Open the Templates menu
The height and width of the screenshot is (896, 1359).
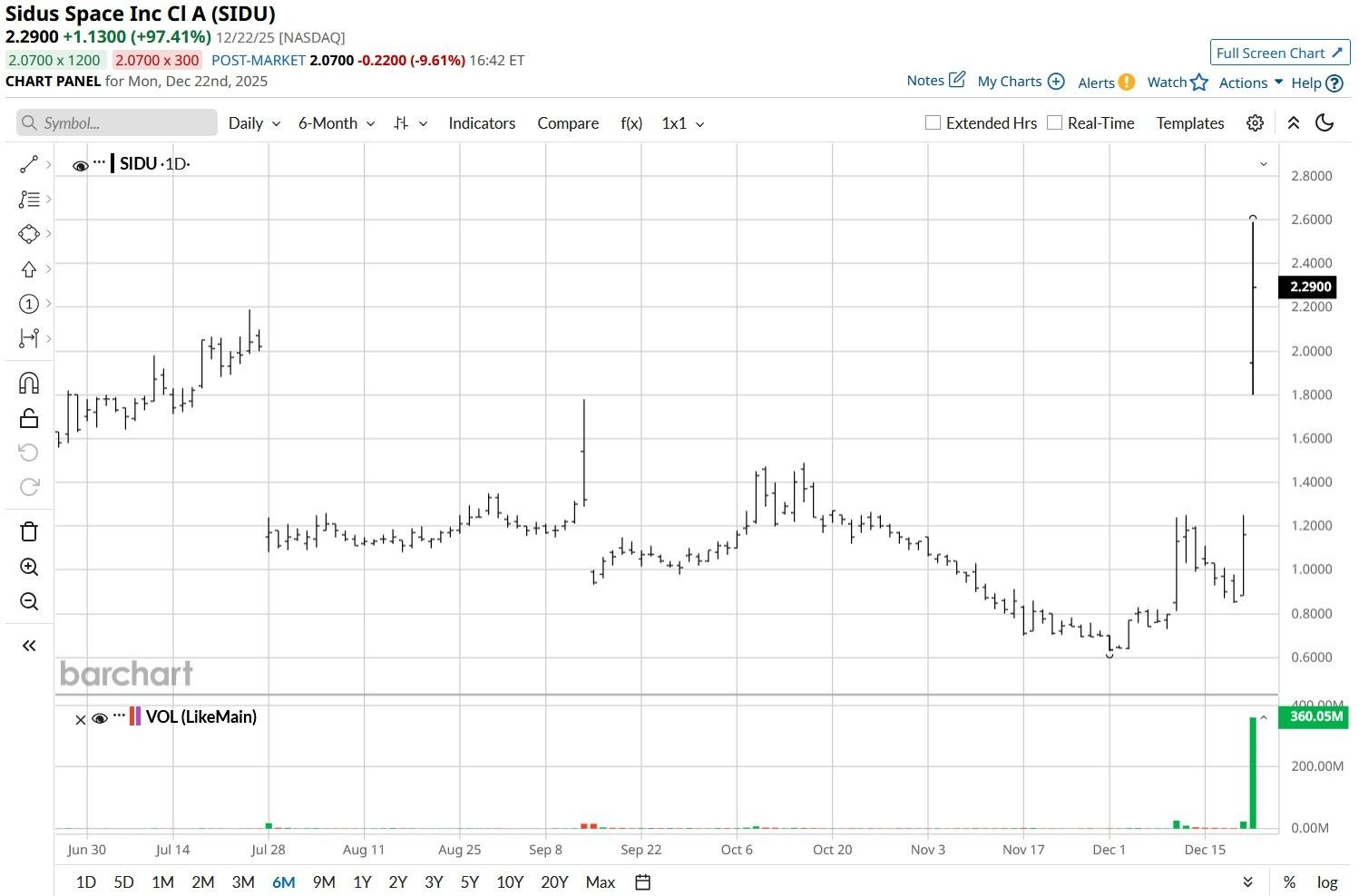1189,123
